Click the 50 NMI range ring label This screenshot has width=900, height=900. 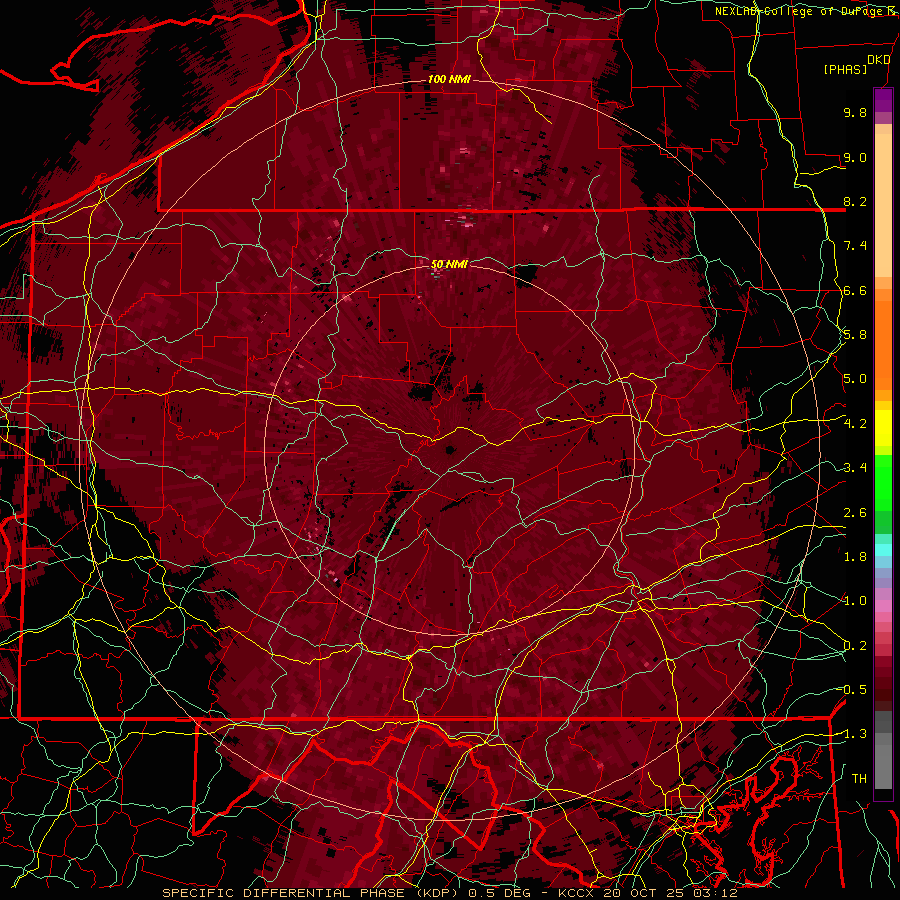(449, 264)
